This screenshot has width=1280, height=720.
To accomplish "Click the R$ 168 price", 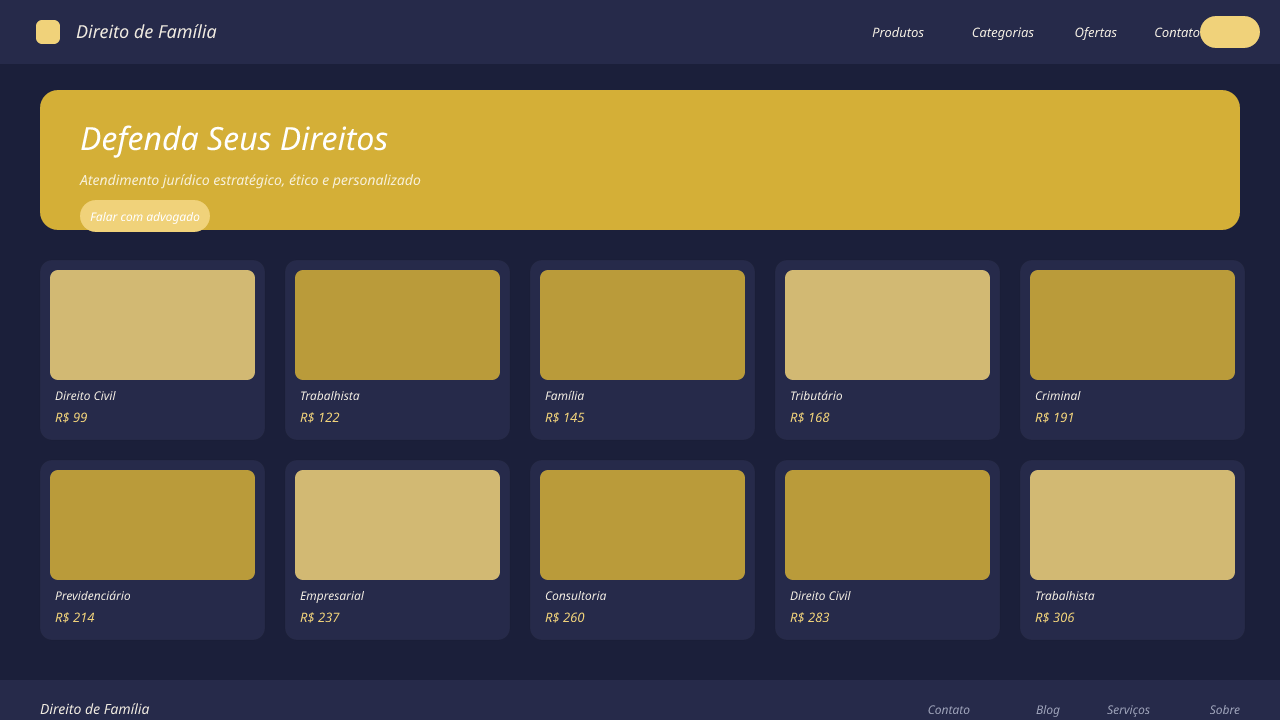I will pyautogui.click(x=810, y=418).
